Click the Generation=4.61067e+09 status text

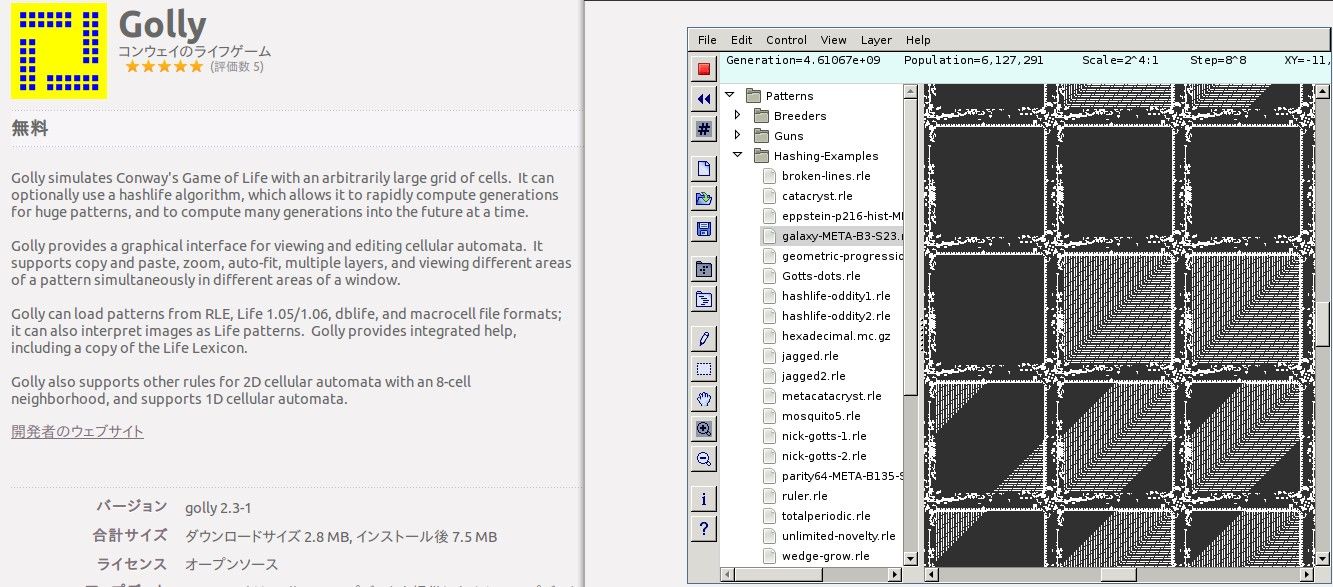click(x=803, y=60)
